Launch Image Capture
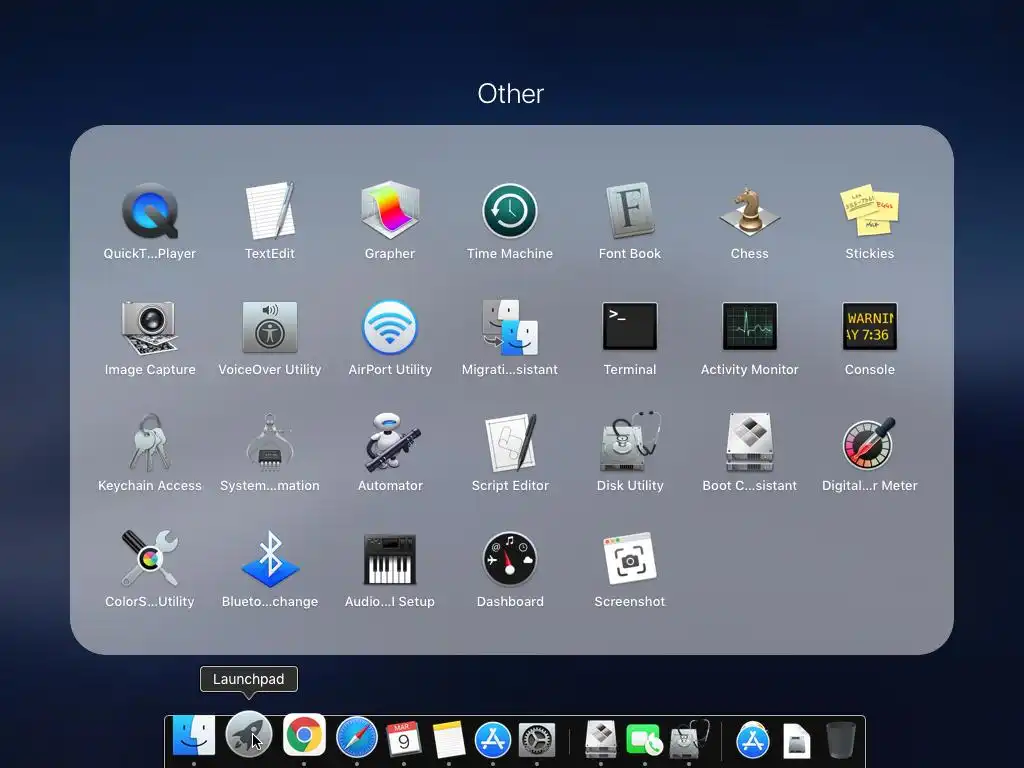This screenshot has width=1024, height=768. point(150,327)
